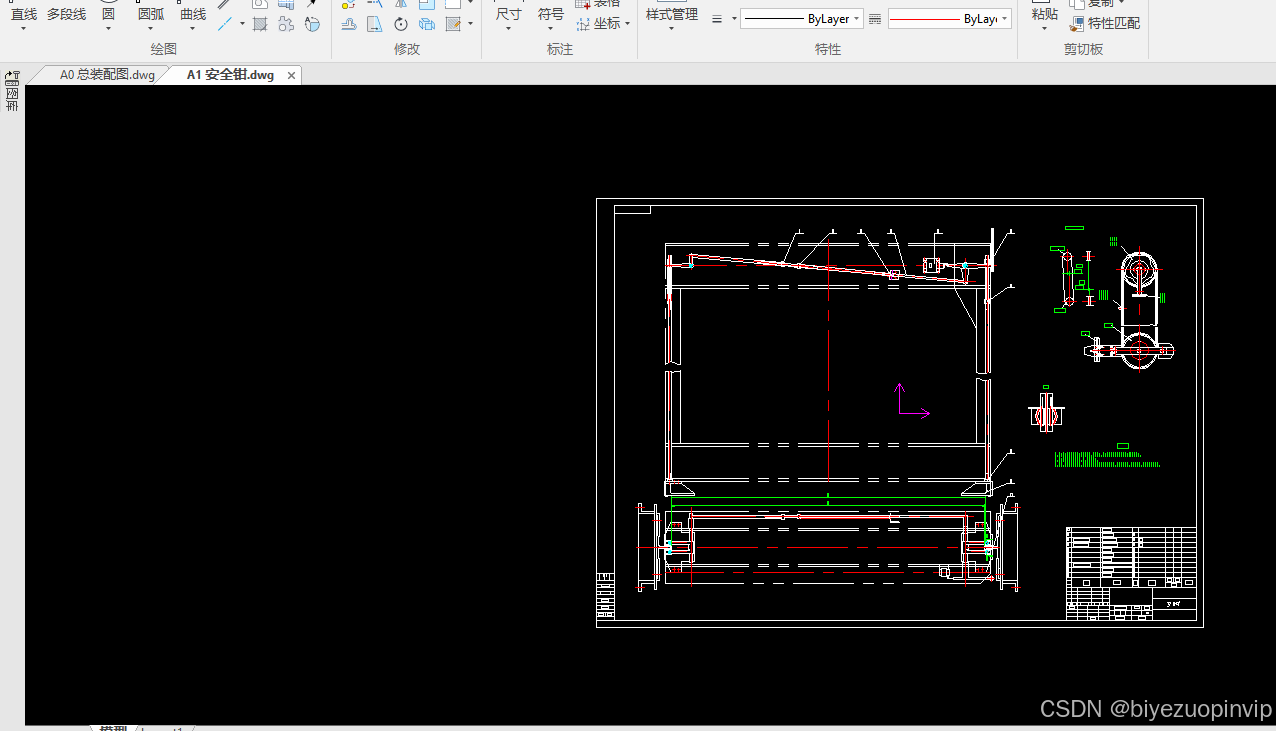Click the 标注 panel title
Image resolution: width=1276 pixels, height=731 pixels.
coord(560,49)
